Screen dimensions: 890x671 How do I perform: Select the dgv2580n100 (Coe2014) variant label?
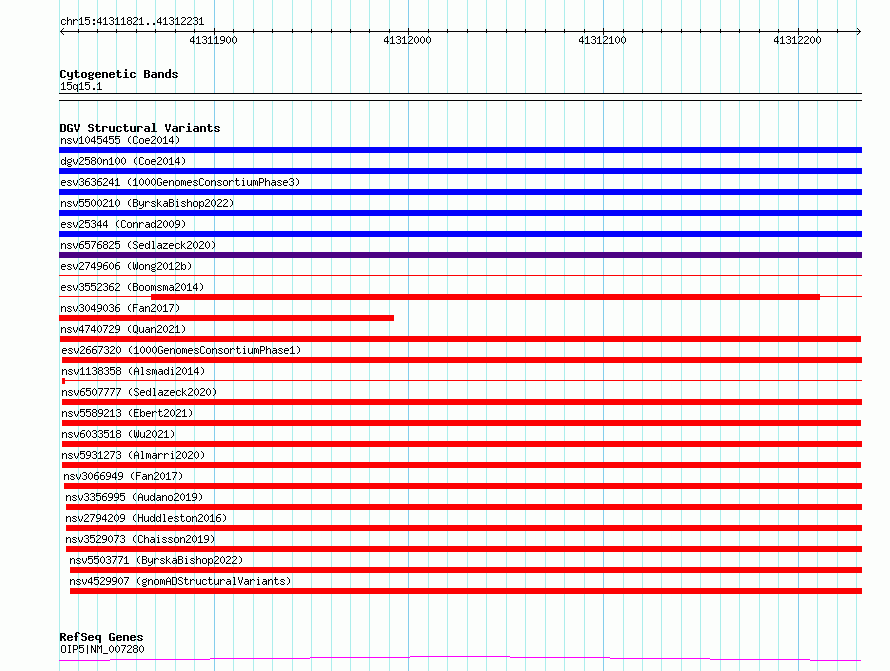123,161
